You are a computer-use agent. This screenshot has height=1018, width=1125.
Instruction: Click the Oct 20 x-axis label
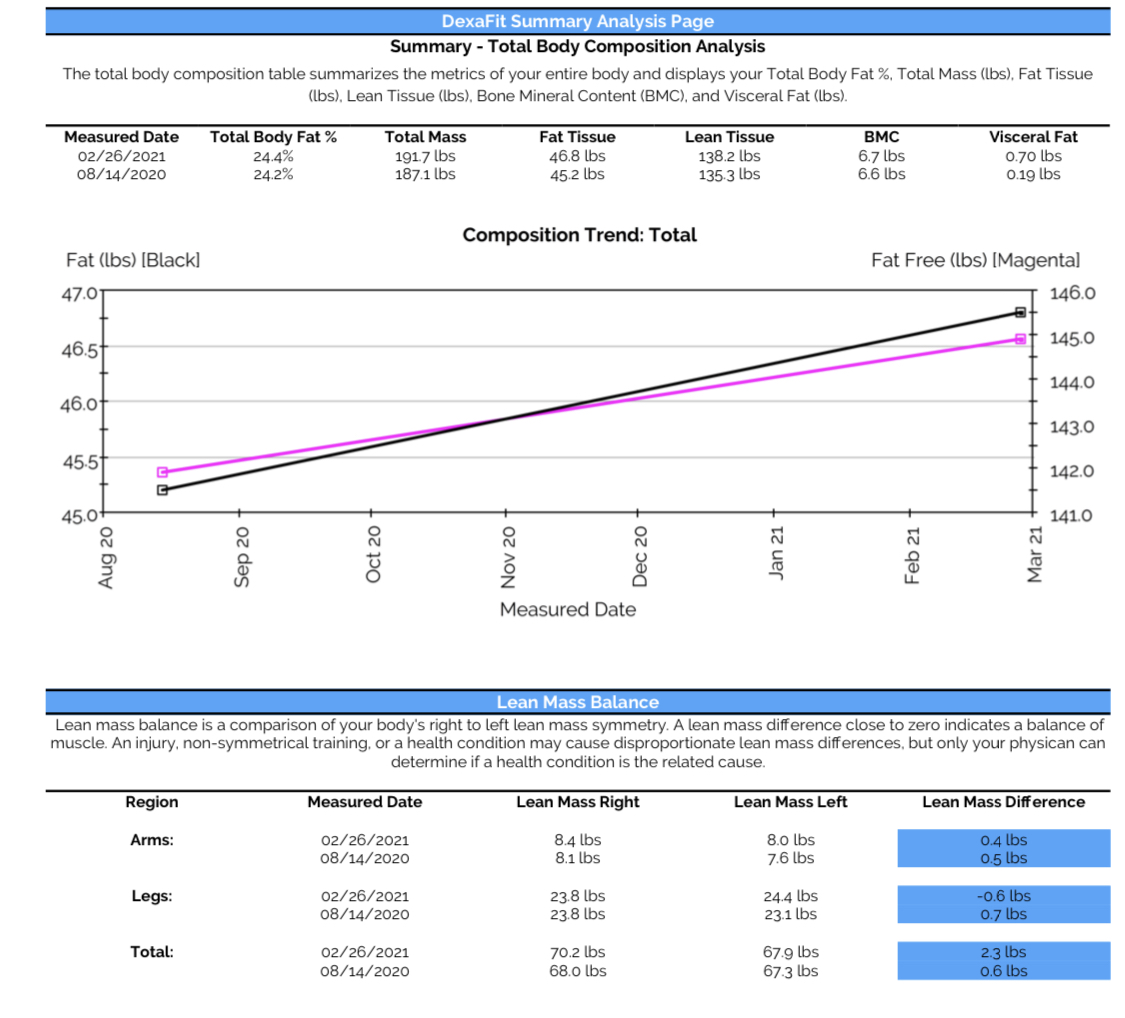(373, 555)
